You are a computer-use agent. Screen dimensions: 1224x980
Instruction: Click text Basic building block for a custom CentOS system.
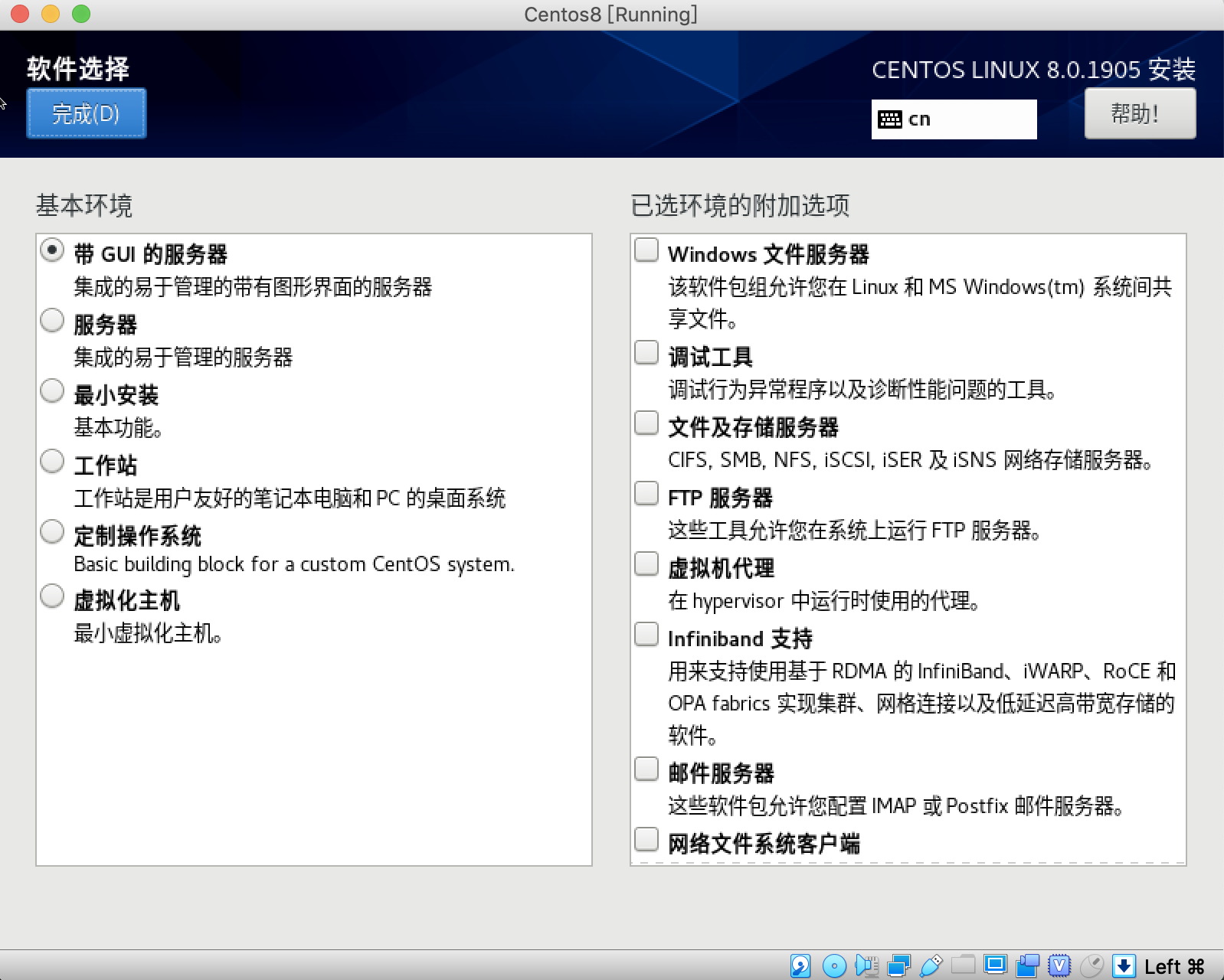point(294,564)
